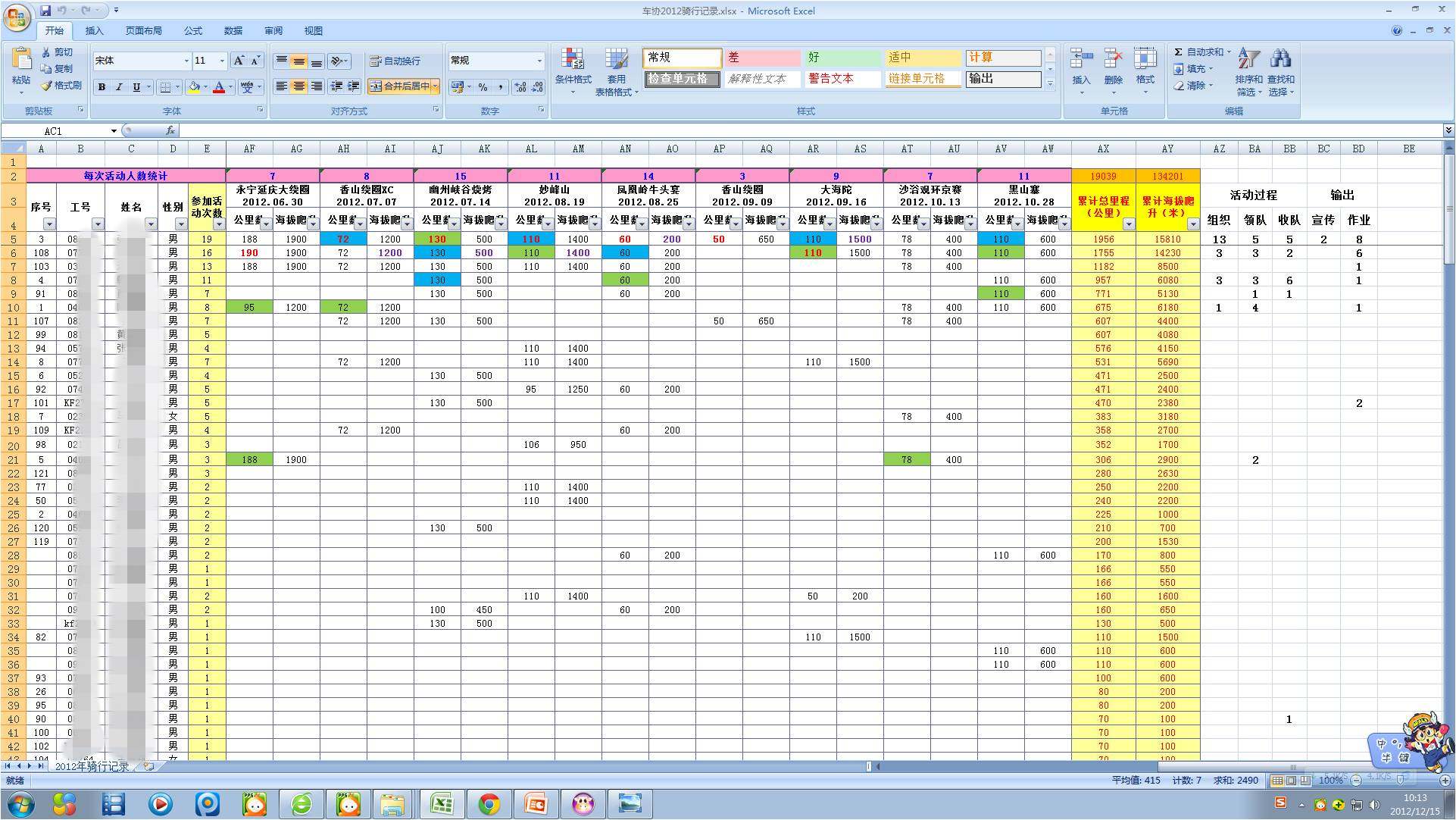The height and width of the screenshot is (820, 1456).
Task: Apply percent style to the cell
Action: pyautogui.click(x=483, y=87)
